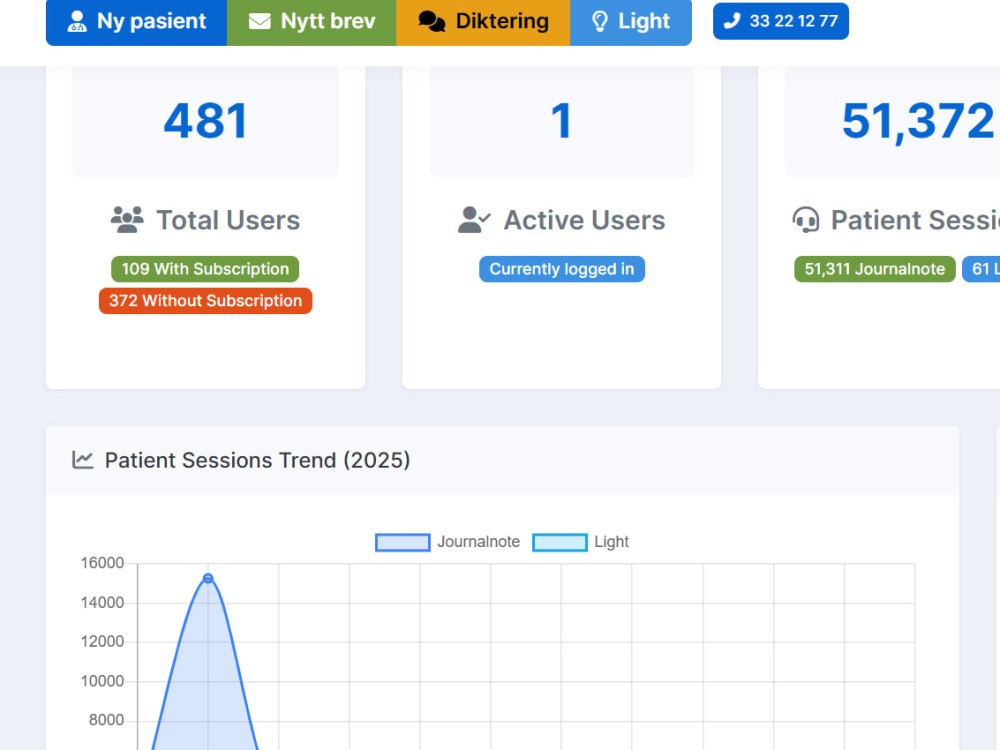Click the Total Users heading
This screenshot has width=1000, height=750.
click(x=228, y=220)
